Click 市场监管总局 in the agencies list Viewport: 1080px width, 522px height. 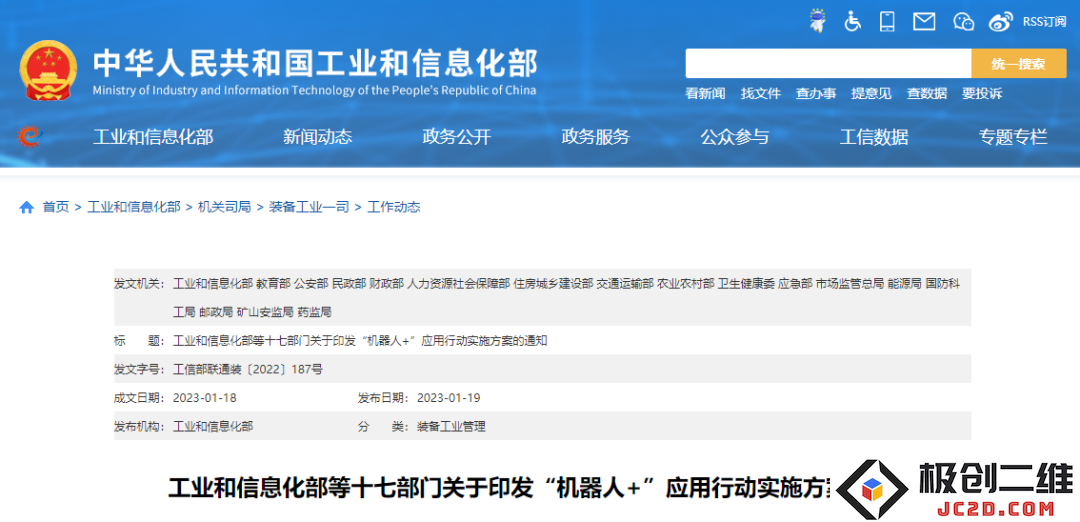850,284
